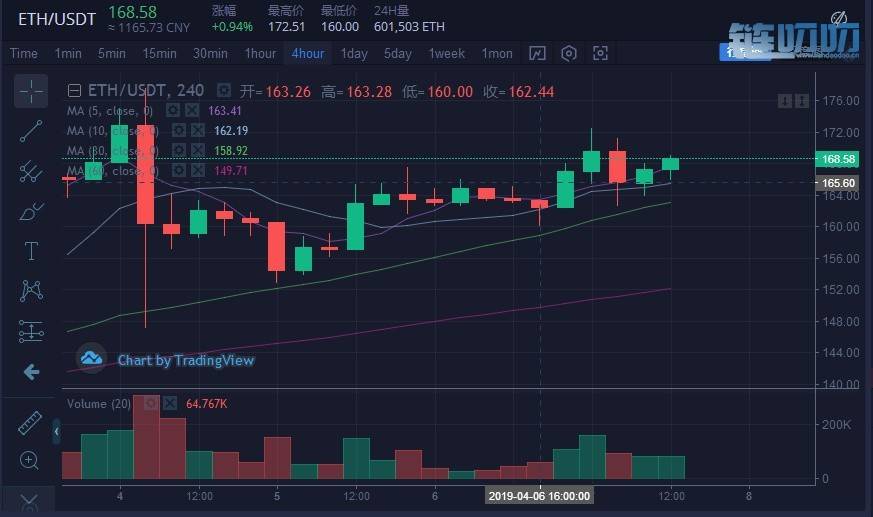Select the measure ruler tool

(31, 422)
